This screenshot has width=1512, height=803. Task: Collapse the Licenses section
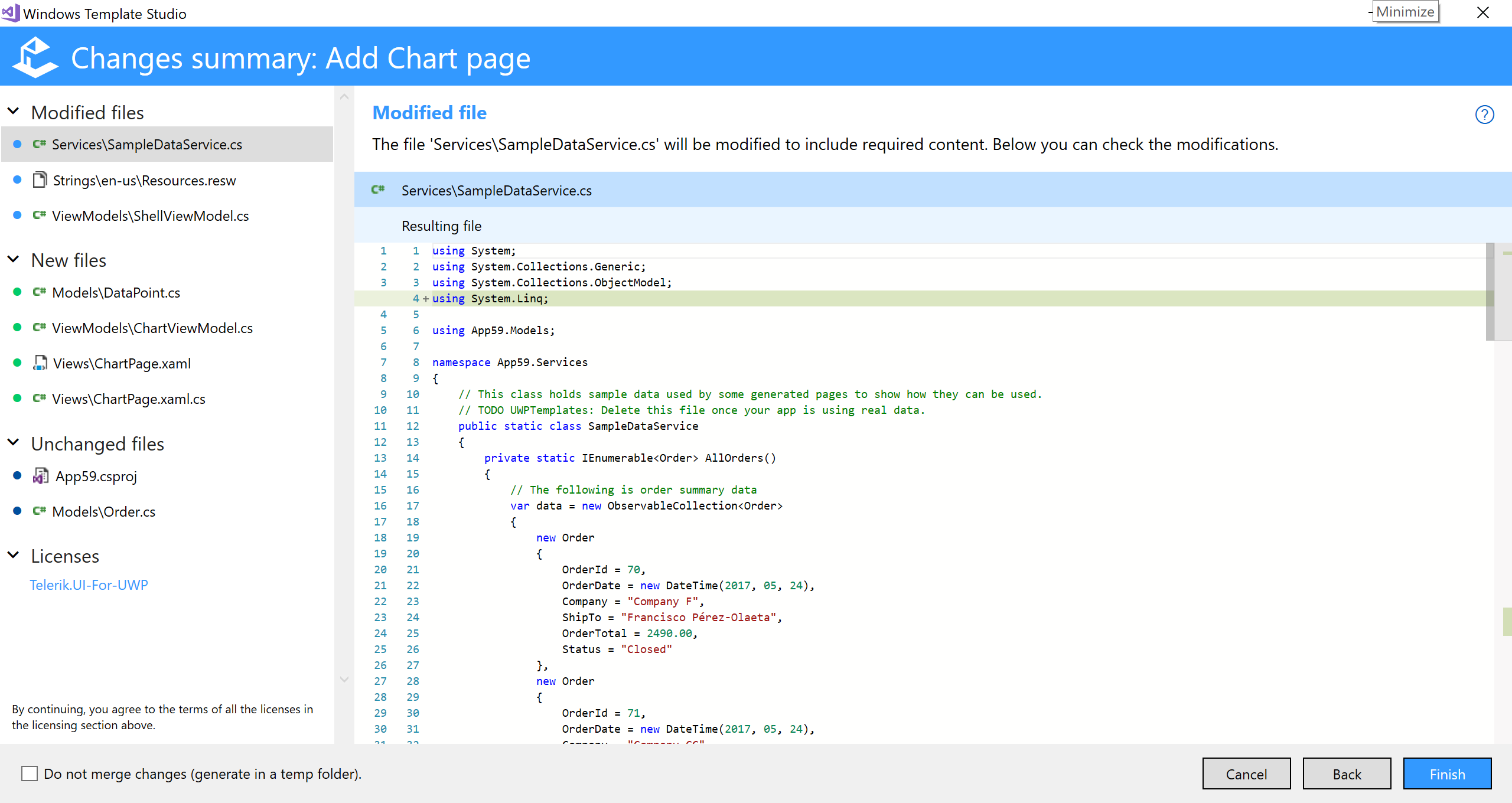(x=12, y=554)
